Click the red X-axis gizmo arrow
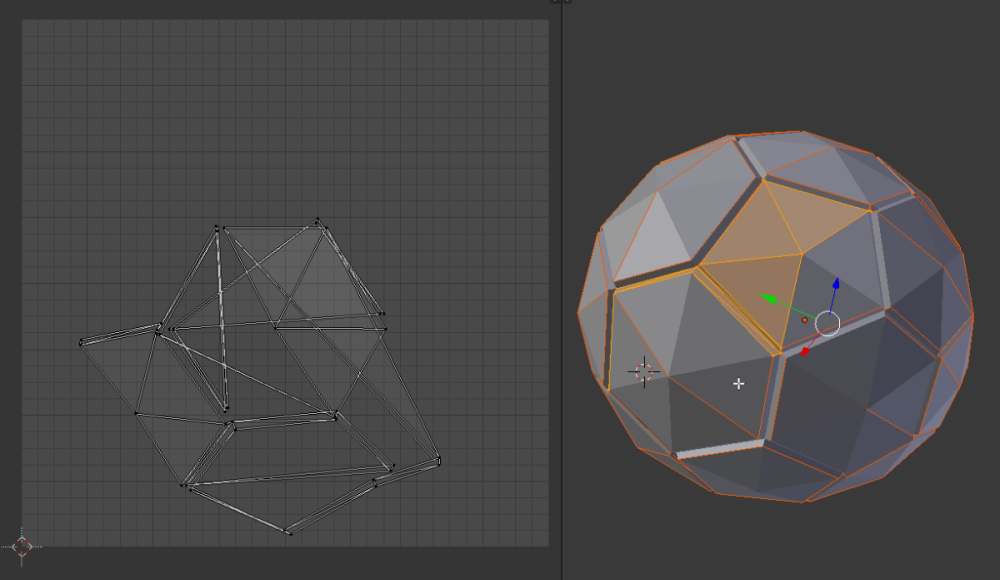This screenshot has height=580, width=1000. click(x=806, y=350)
